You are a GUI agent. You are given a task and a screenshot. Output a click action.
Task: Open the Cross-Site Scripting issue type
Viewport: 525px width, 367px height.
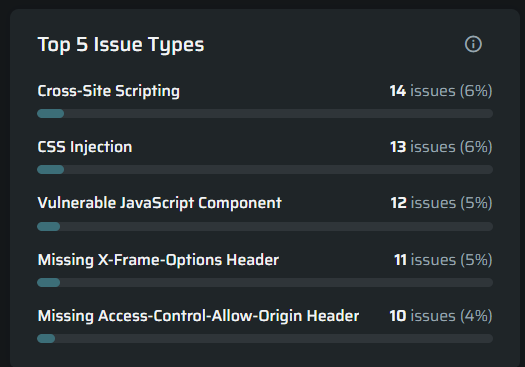(108, 91)
